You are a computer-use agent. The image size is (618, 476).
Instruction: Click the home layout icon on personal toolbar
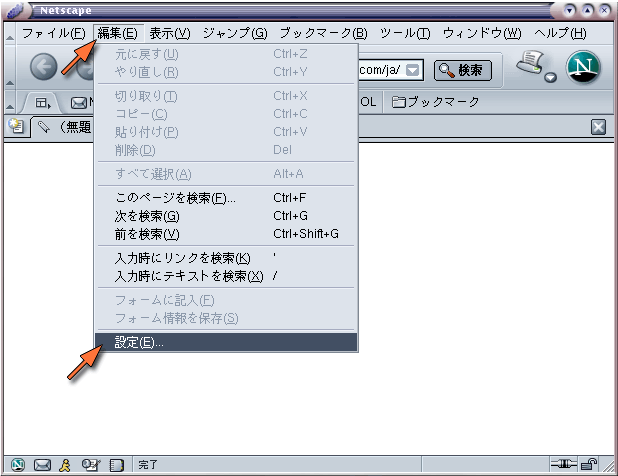click(x=43, y=103)
